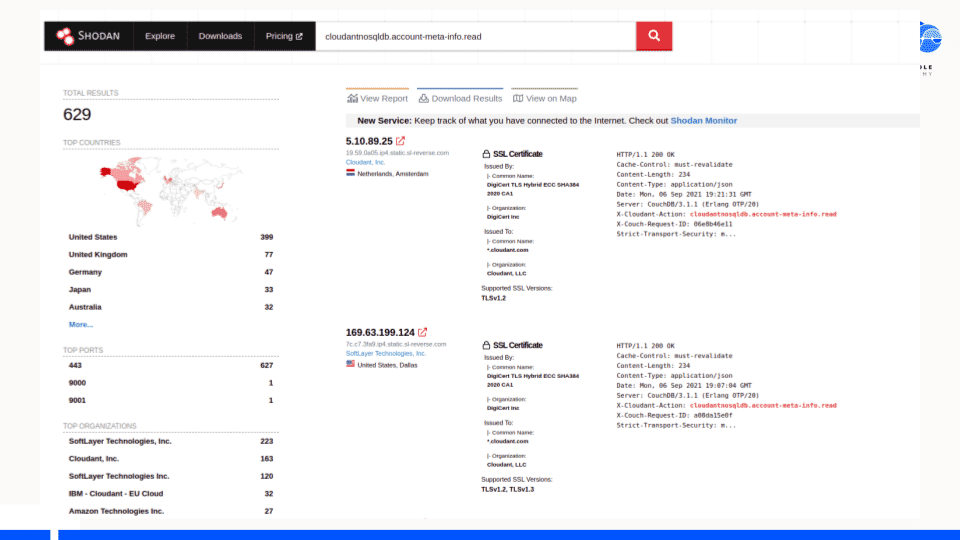Image resolution: width=960 pixels, height=540 pixels.
Task: Click the Cloudant, Inc. organization link
Action: (x=366, y=162)
